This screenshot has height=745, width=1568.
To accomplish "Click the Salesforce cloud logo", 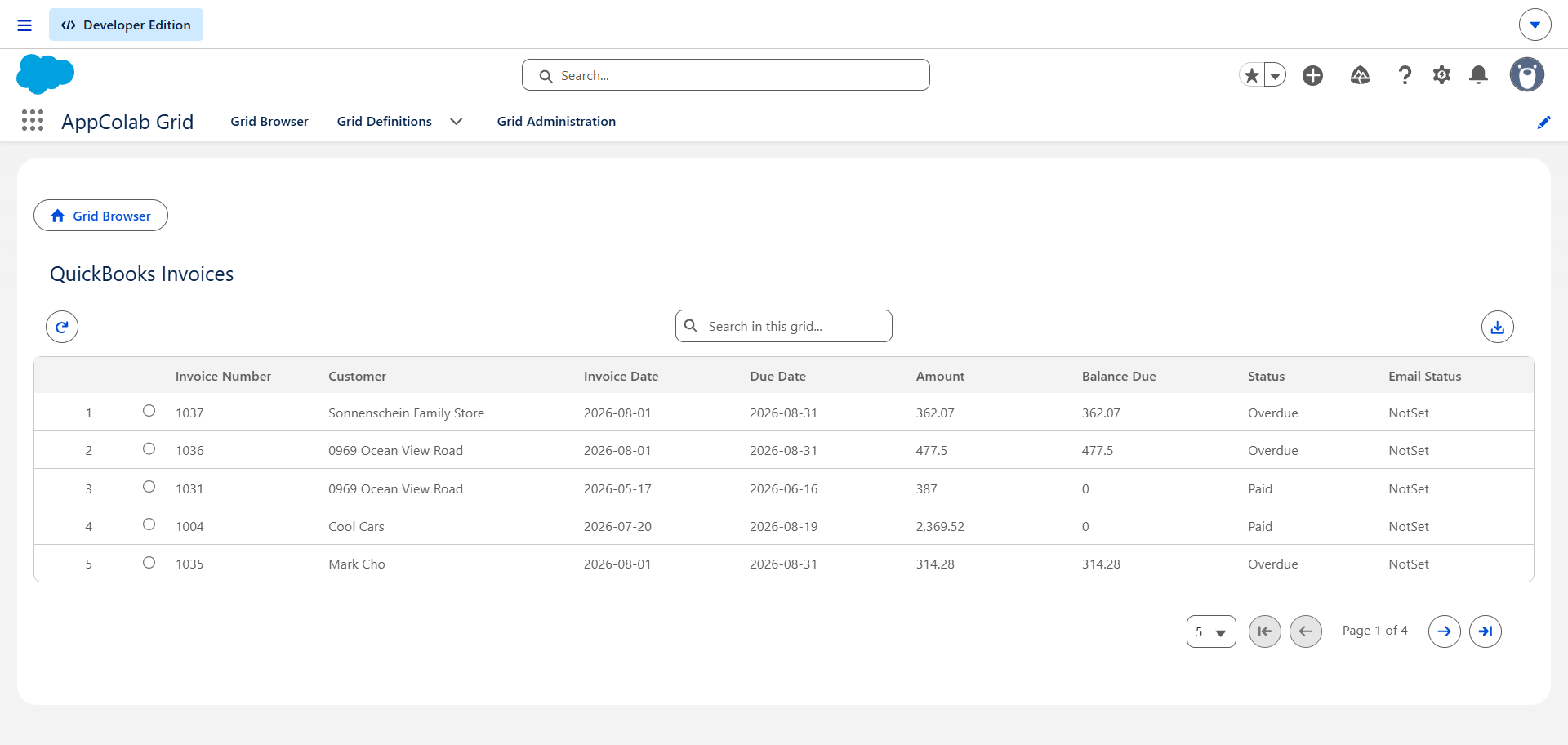I will click(x=45, y=74).
